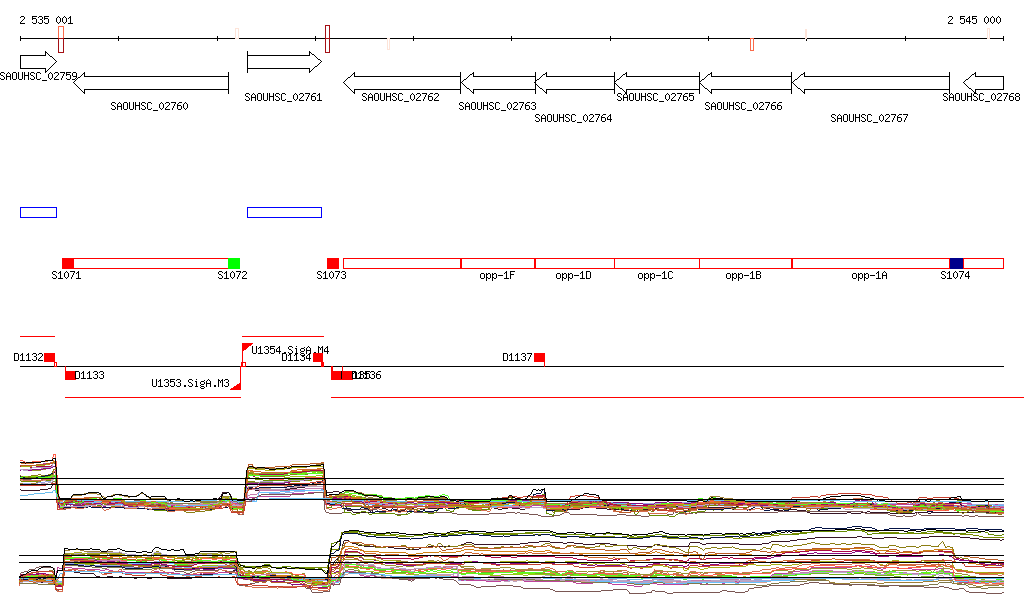Select the SAOUHSC_02762 gene arrow
This screenshot has height=611, width=1024.
(402, 83)
